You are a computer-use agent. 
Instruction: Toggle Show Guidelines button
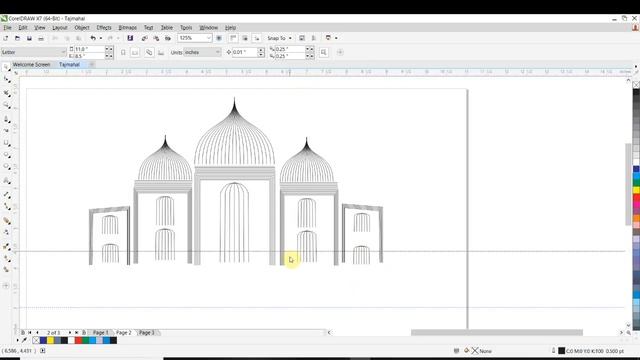coord(256,38)
